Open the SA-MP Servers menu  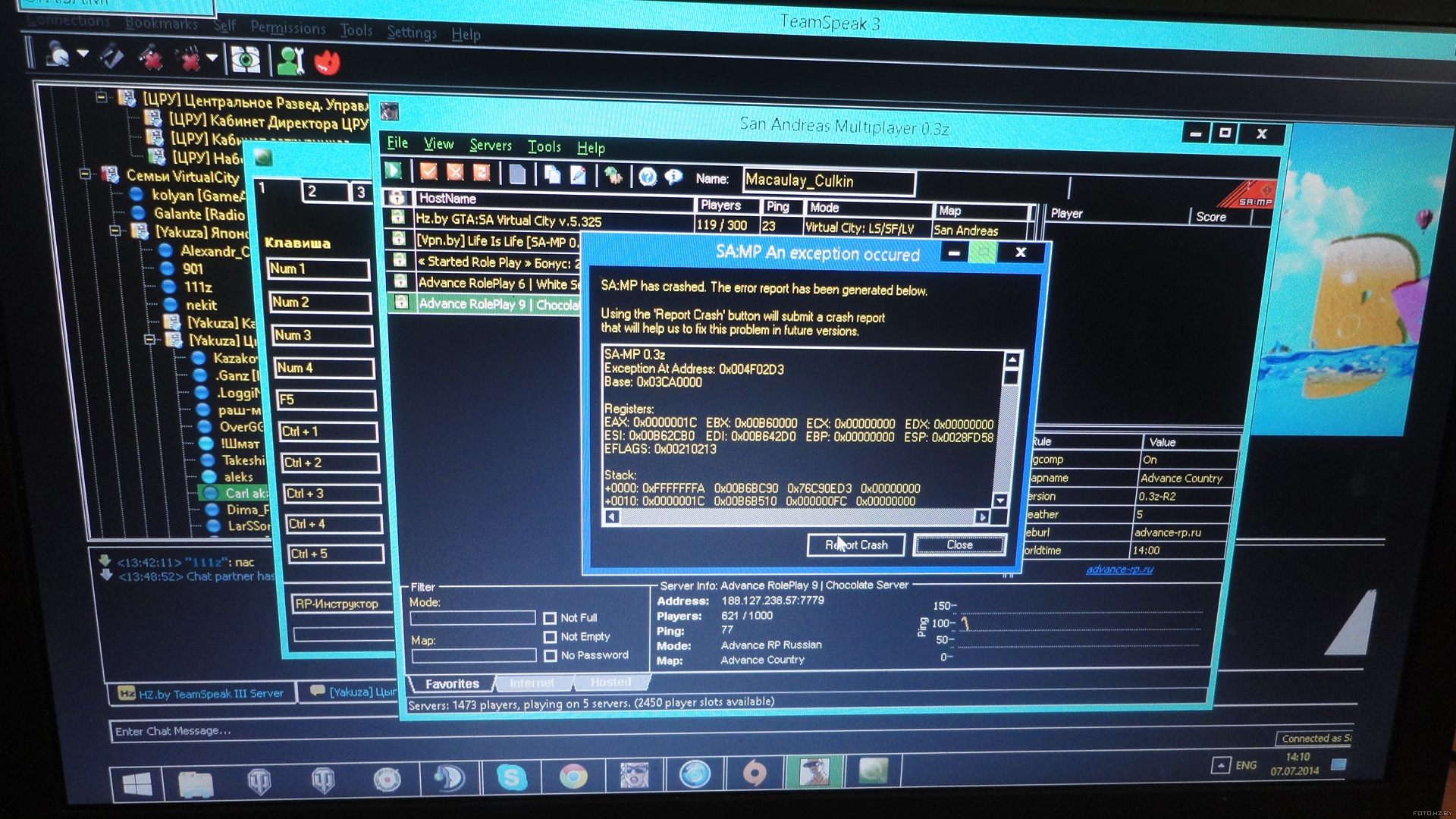click(491, 145)
